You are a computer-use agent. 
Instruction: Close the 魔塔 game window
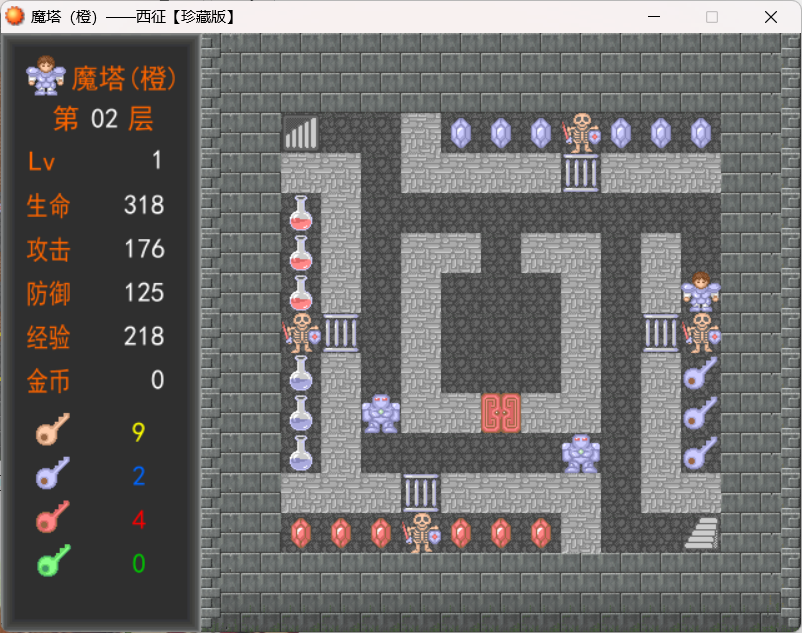771,17
